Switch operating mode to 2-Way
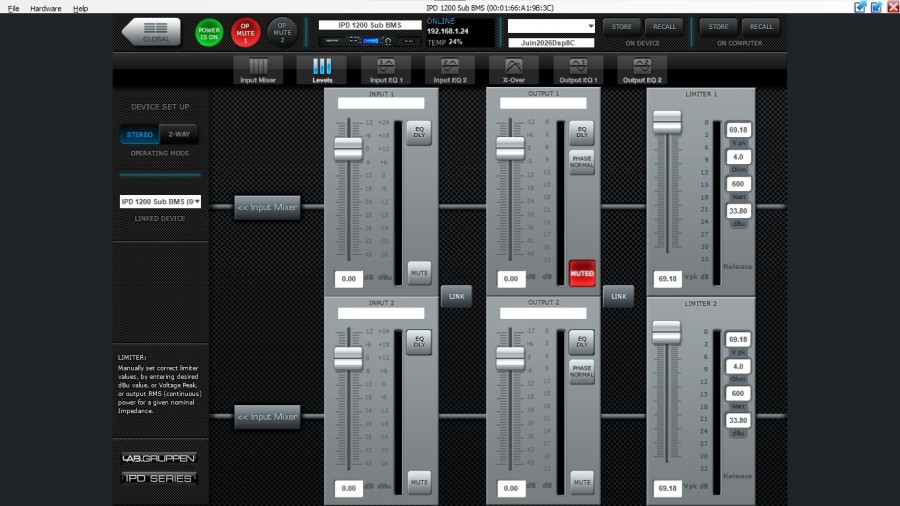This screenshot has width=900, height=506. (x=179, y=134)
